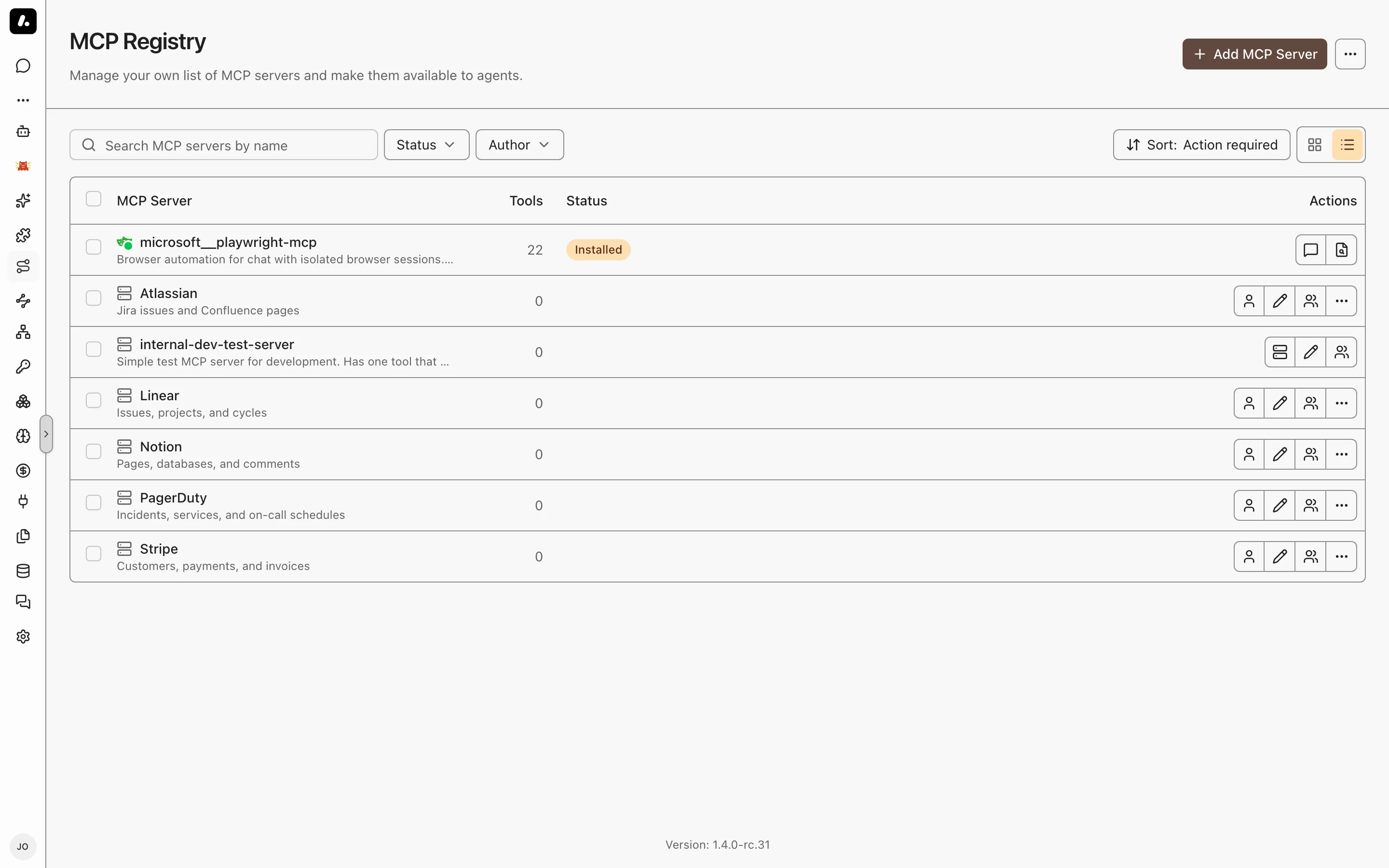Image resolution: width=1389 pixels, height=868 pixels.
Task: Switch to grid view
Action: point(1314,145)
